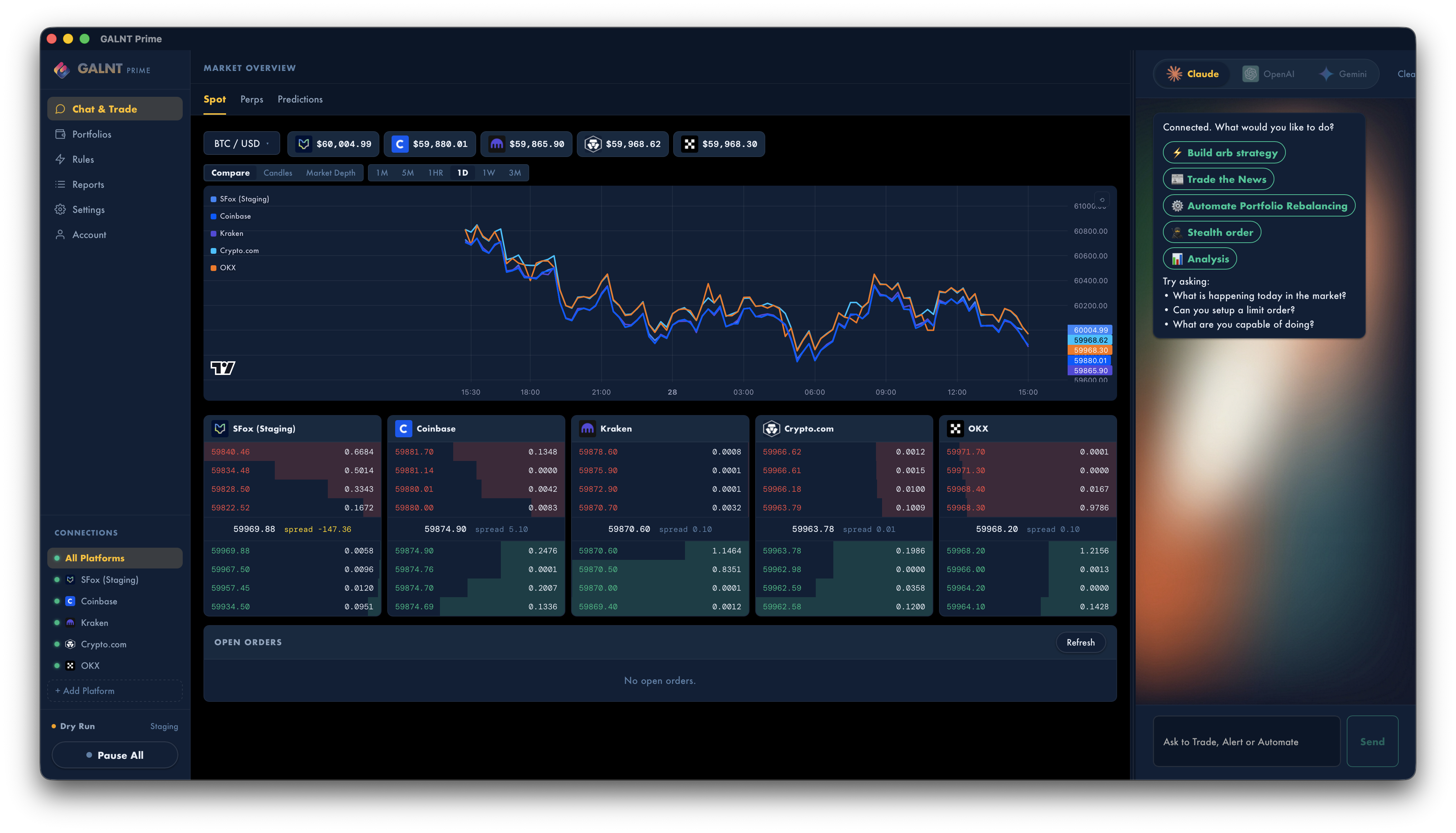Click the Pause All button
This screenshot has width=1456, height=833.
[115, 755]
